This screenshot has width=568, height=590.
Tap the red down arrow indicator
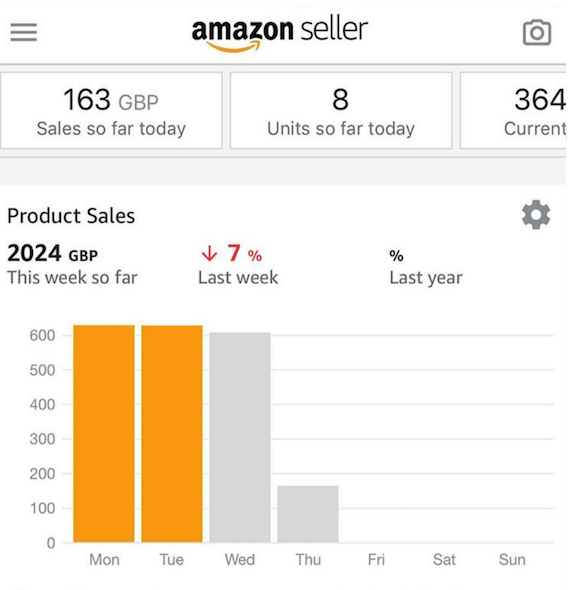click(209, 253)
